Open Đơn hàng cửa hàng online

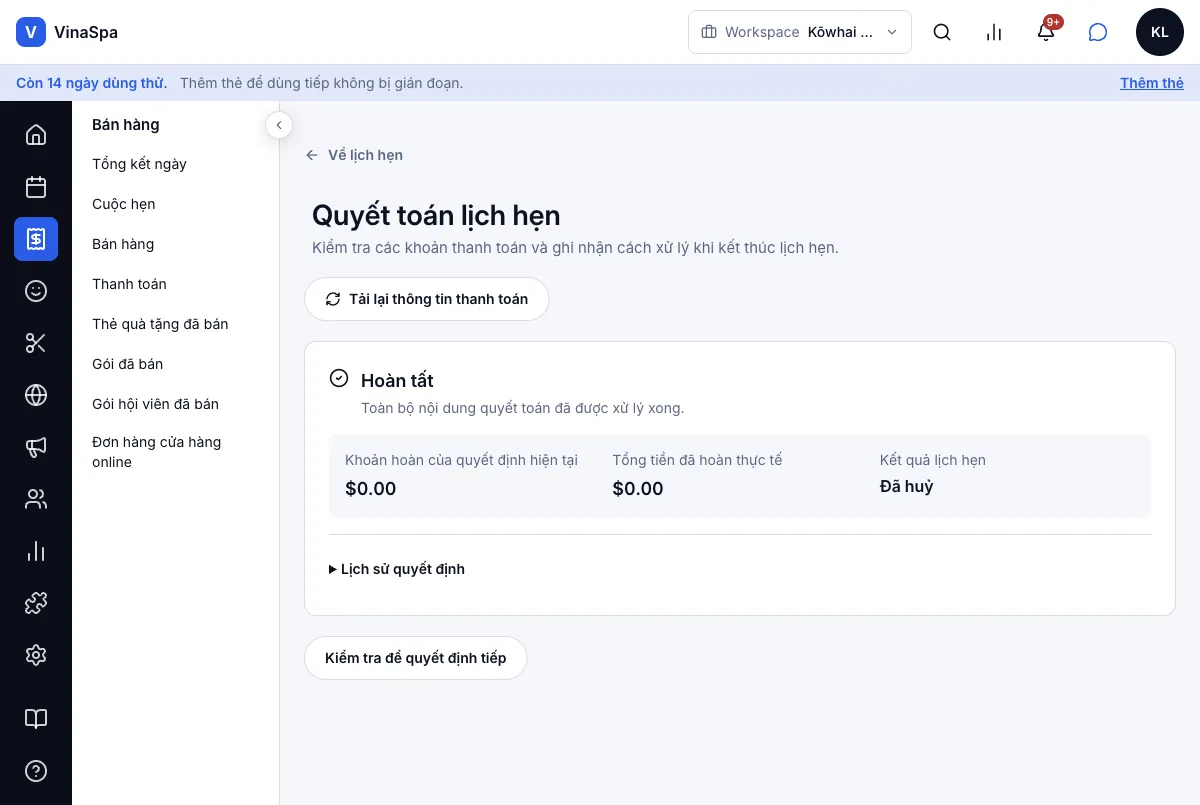pos(156,452)
